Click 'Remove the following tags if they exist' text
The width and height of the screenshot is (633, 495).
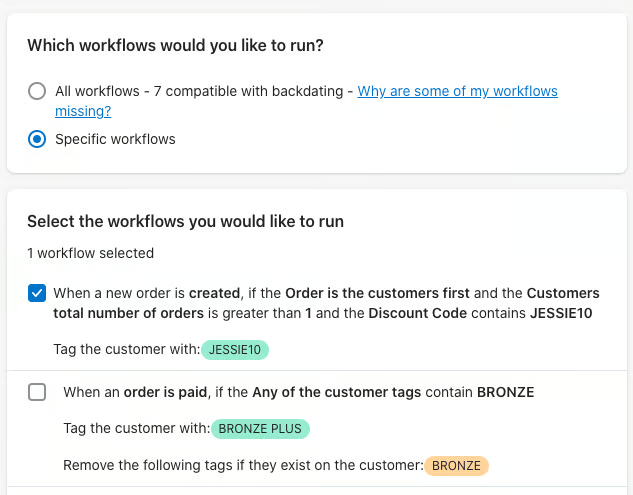[x=243, y=465]
